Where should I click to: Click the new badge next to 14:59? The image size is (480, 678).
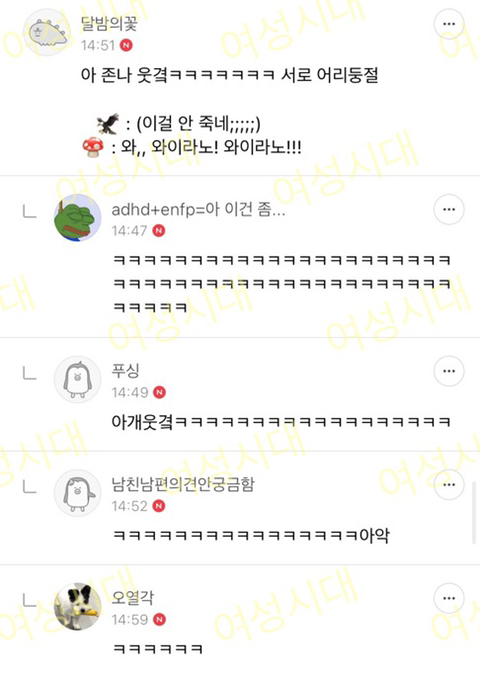(160, 620)
